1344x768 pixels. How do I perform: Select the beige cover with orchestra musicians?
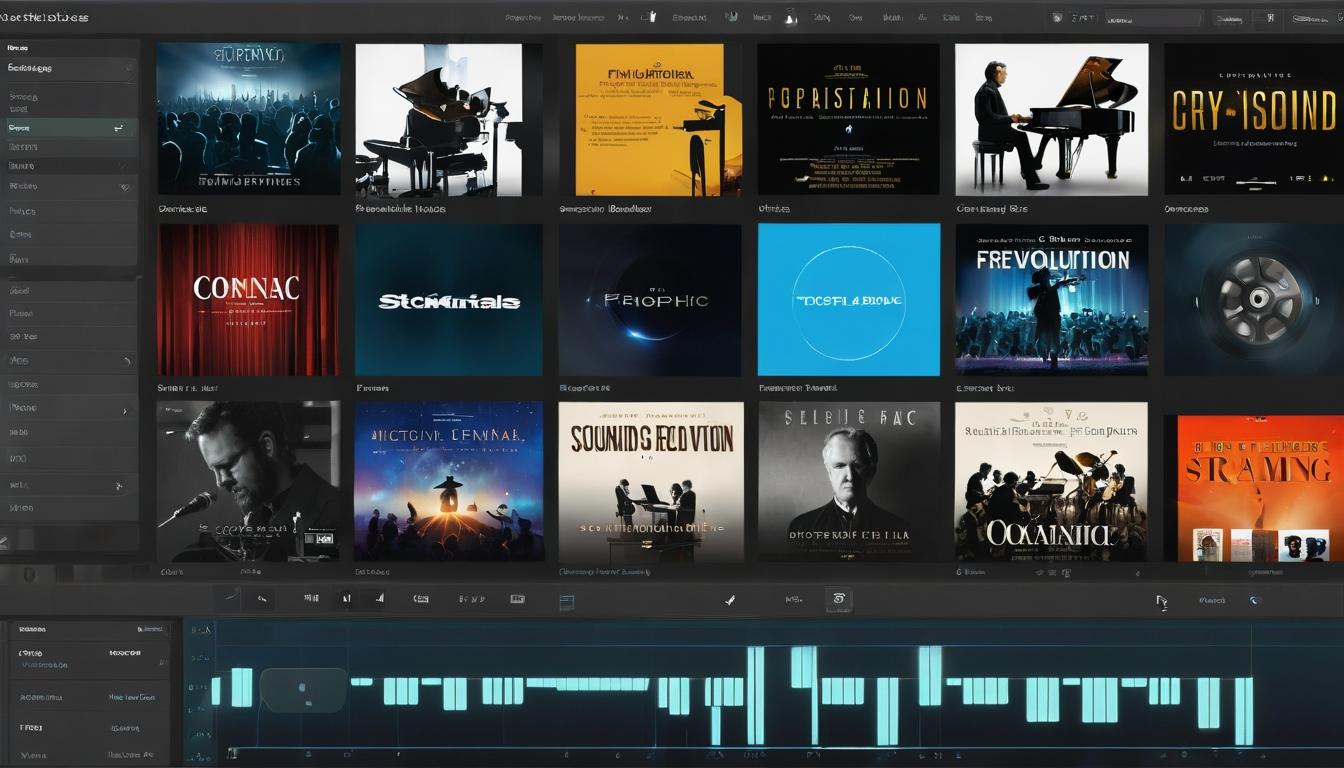pos(1051,482)
